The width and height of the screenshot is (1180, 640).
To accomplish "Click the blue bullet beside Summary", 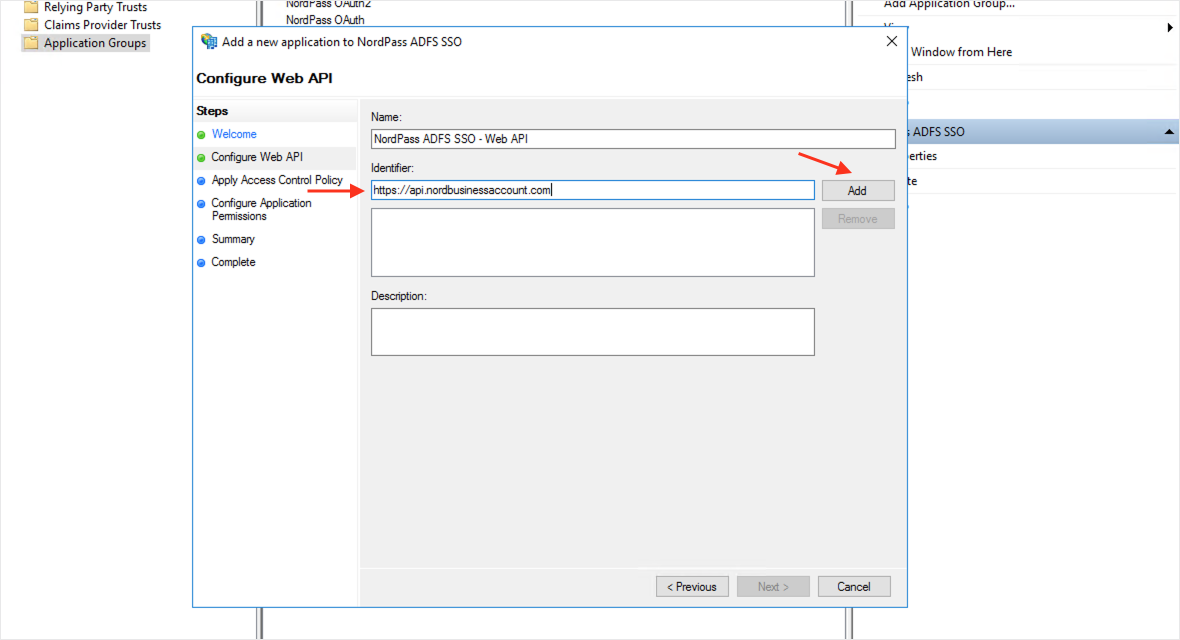I will click(x=201, y=240).
